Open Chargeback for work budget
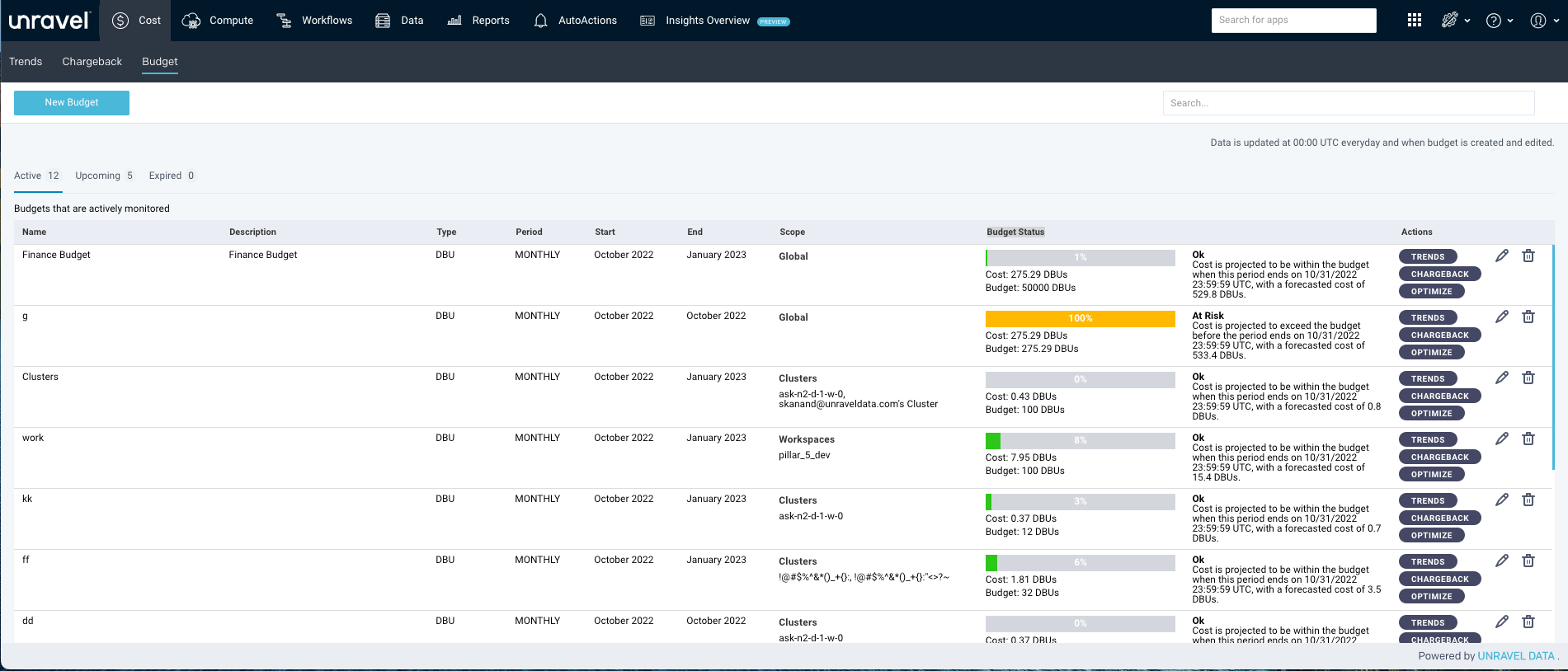The height and width of the screenshot is (671, 1568). click(1440, 457)
